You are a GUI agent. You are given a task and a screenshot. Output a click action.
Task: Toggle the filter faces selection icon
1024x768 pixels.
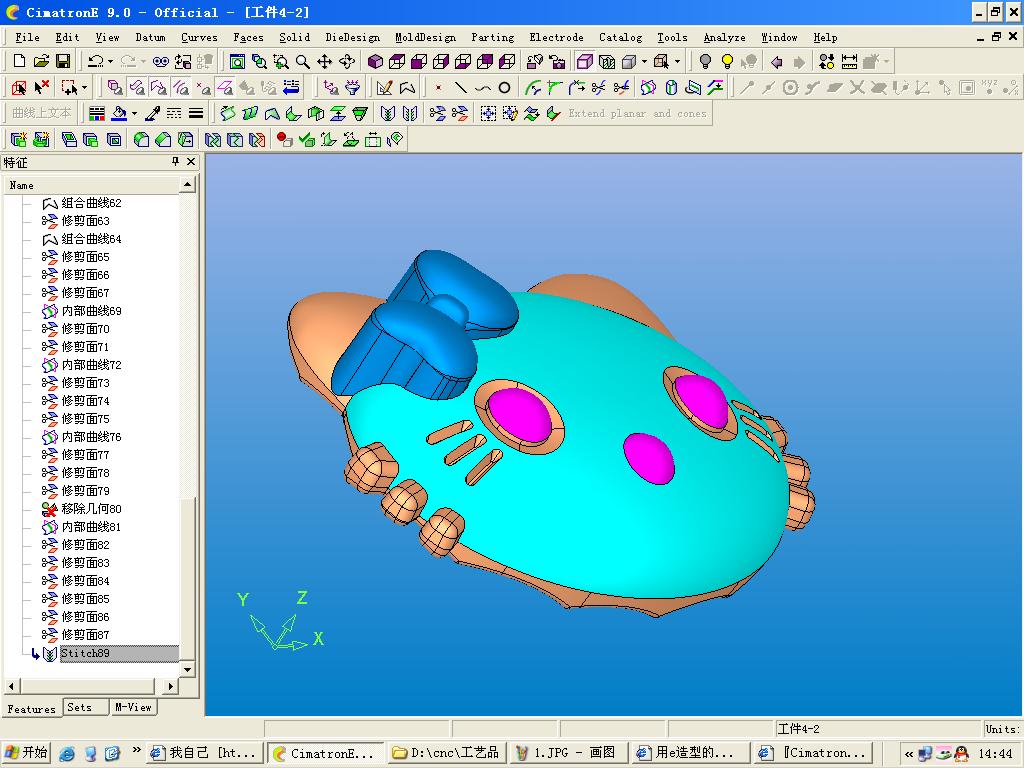136,87
